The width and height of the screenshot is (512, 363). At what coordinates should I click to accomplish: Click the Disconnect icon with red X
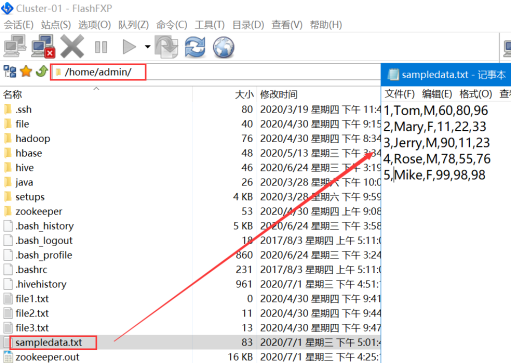point(43,46)
